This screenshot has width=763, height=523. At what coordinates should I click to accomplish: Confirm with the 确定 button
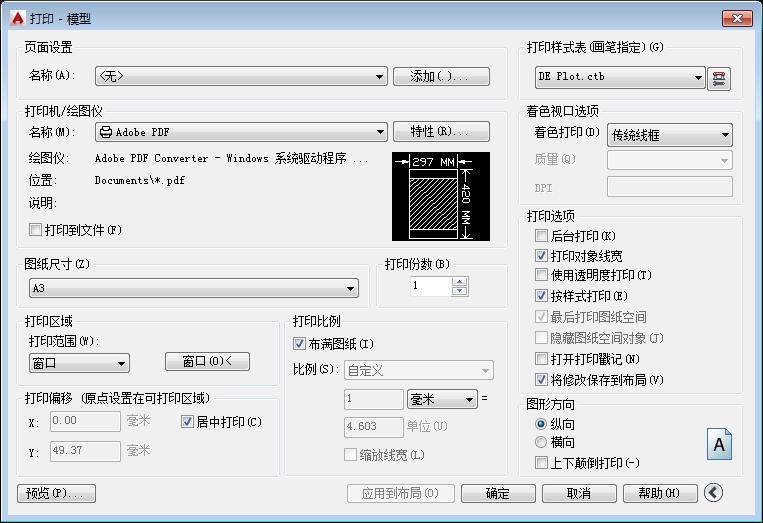(x=498, y=493)
